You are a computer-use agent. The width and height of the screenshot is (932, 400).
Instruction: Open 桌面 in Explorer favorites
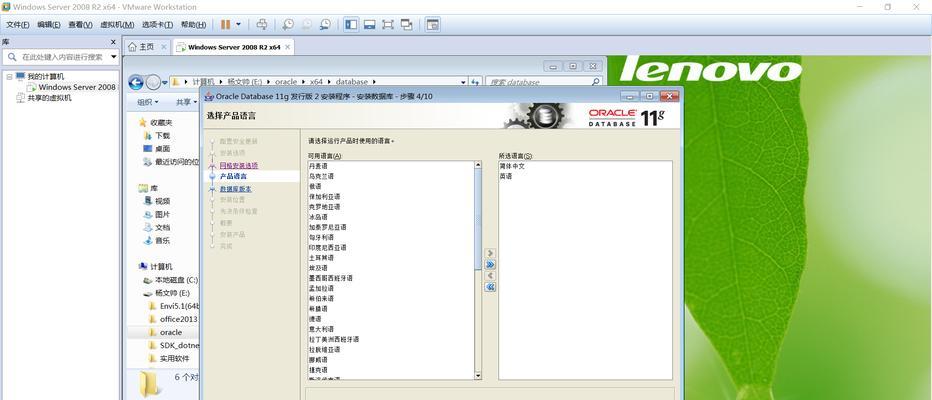click(162, 149)
